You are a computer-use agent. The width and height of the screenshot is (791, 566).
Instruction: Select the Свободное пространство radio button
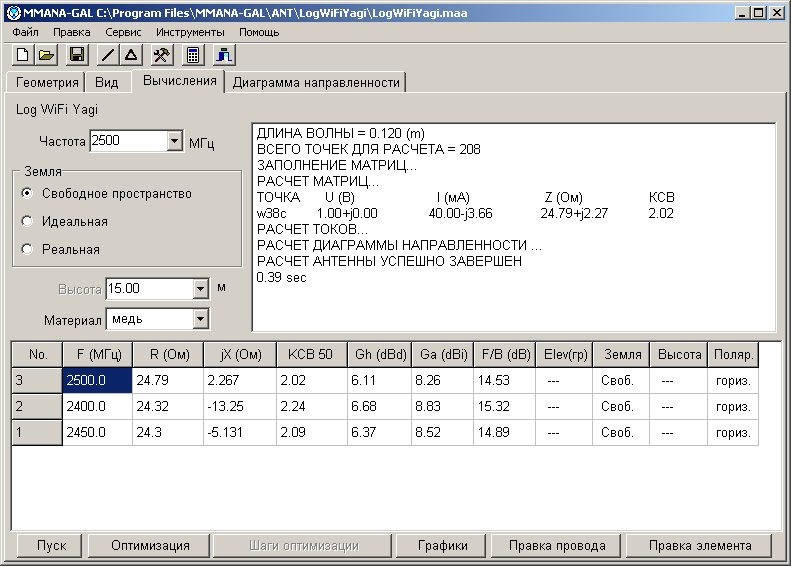click(x=28, y=193)
